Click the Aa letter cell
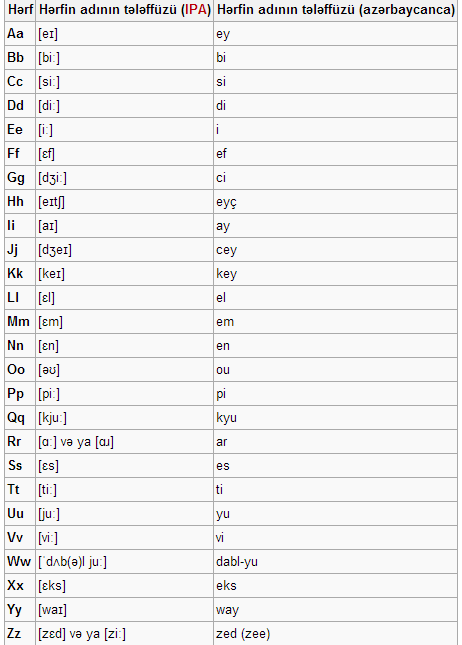Image resolution: width=462 pixels, height=645 pixels. coord(20,33)
